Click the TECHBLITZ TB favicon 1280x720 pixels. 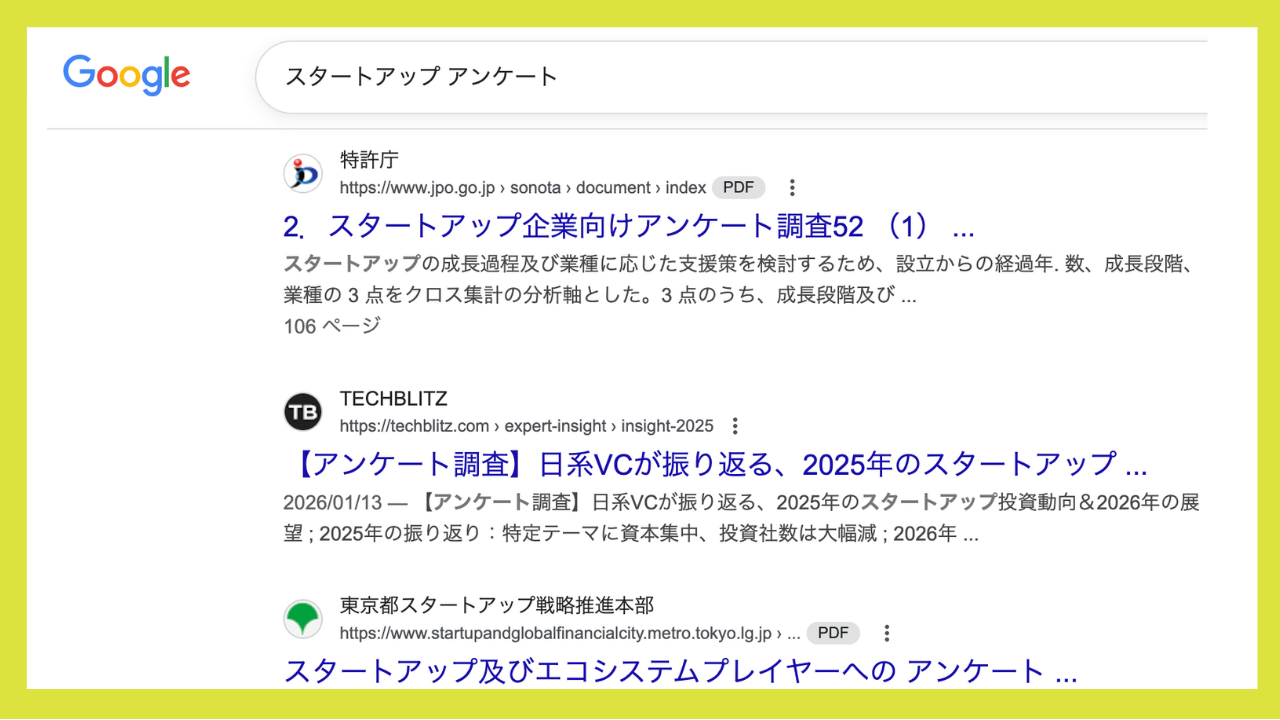[302, 412]
